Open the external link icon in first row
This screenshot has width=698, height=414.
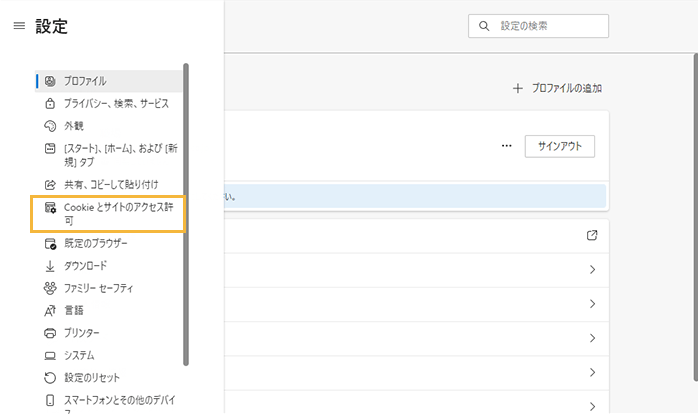point(592,236)
